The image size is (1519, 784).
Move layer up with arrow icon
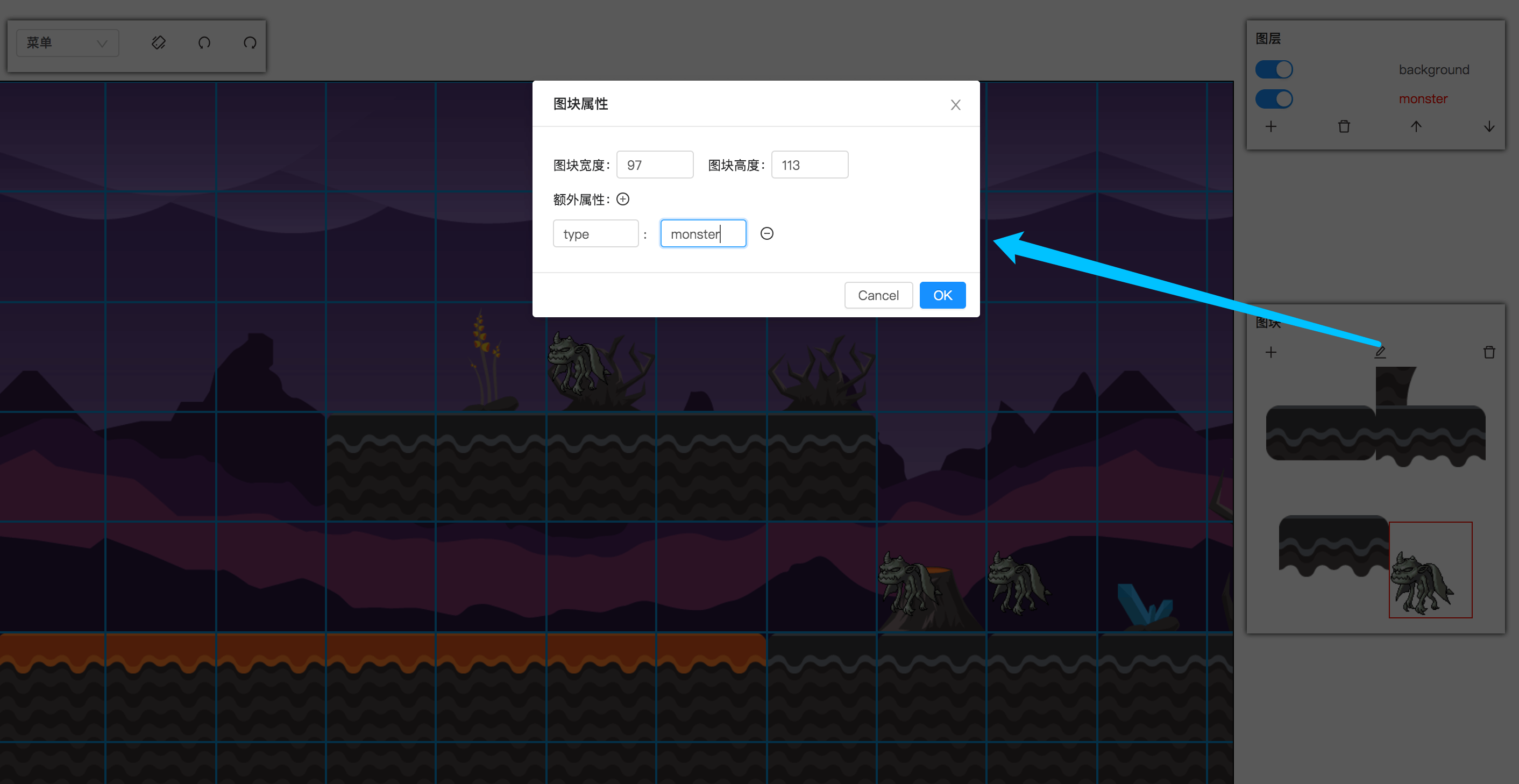click(1416, 126)
